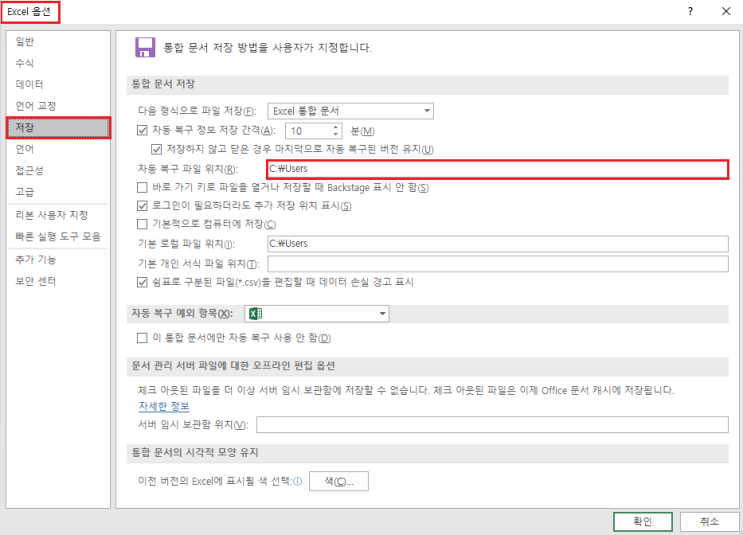Screen dimensions: 743x535
Task: Click the help question mark icon
Action: [690, 11]
